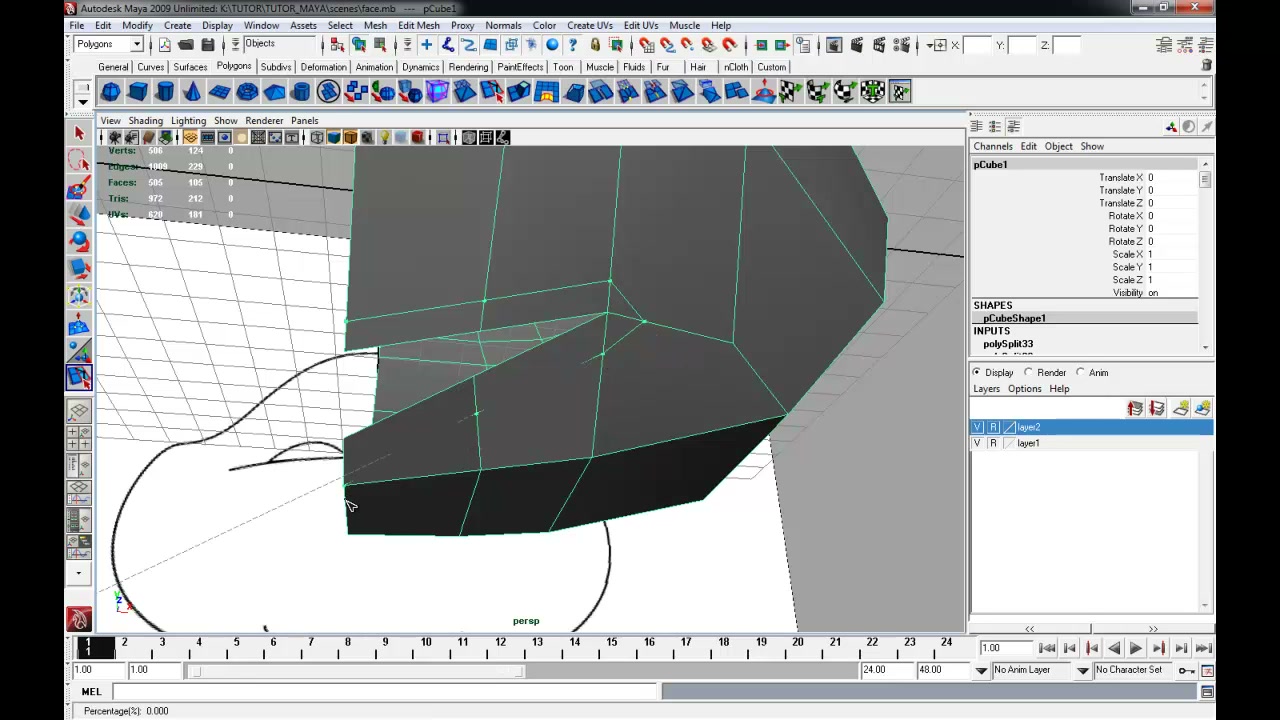
Task: Select the Render radio button
Action: (x=1028, y=372)
